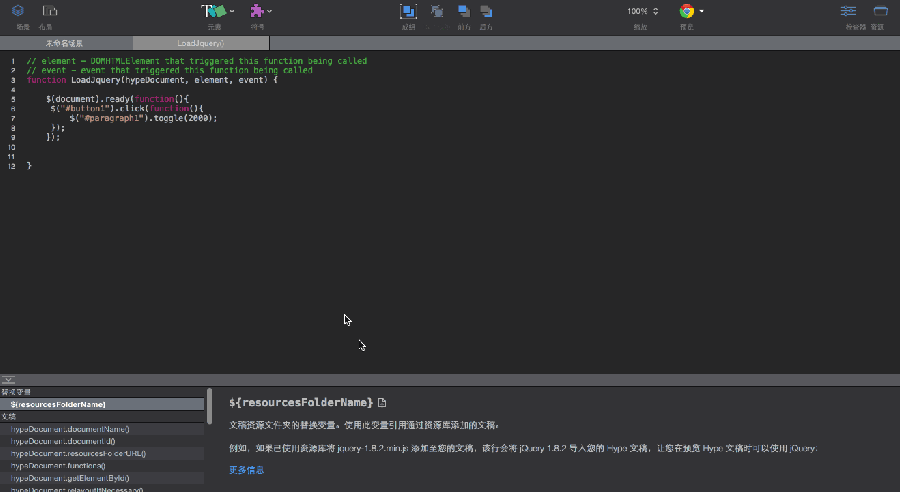Viewport: 900px width, 492px height.
Task: Select the LoadJquery() function tab
Action: click(x=199, y=44)
